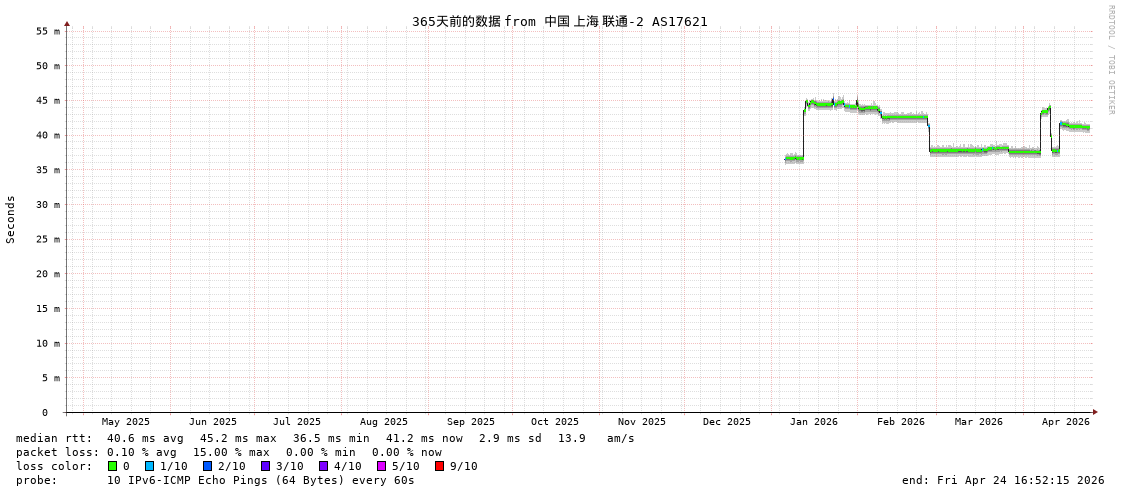
Task: Click the Apr 2026 x-axis label
Action: pos(1065,422)
